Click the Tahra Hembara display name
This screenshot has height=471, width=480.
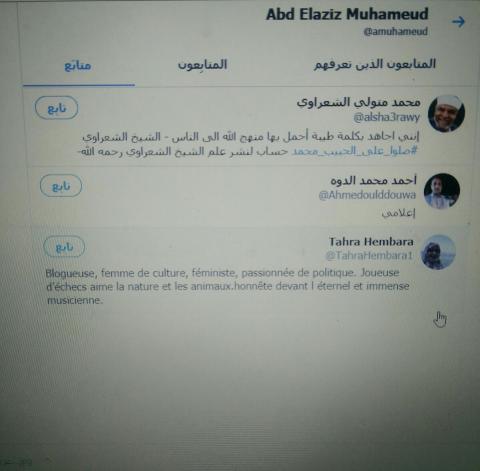[x=371, y=242]
